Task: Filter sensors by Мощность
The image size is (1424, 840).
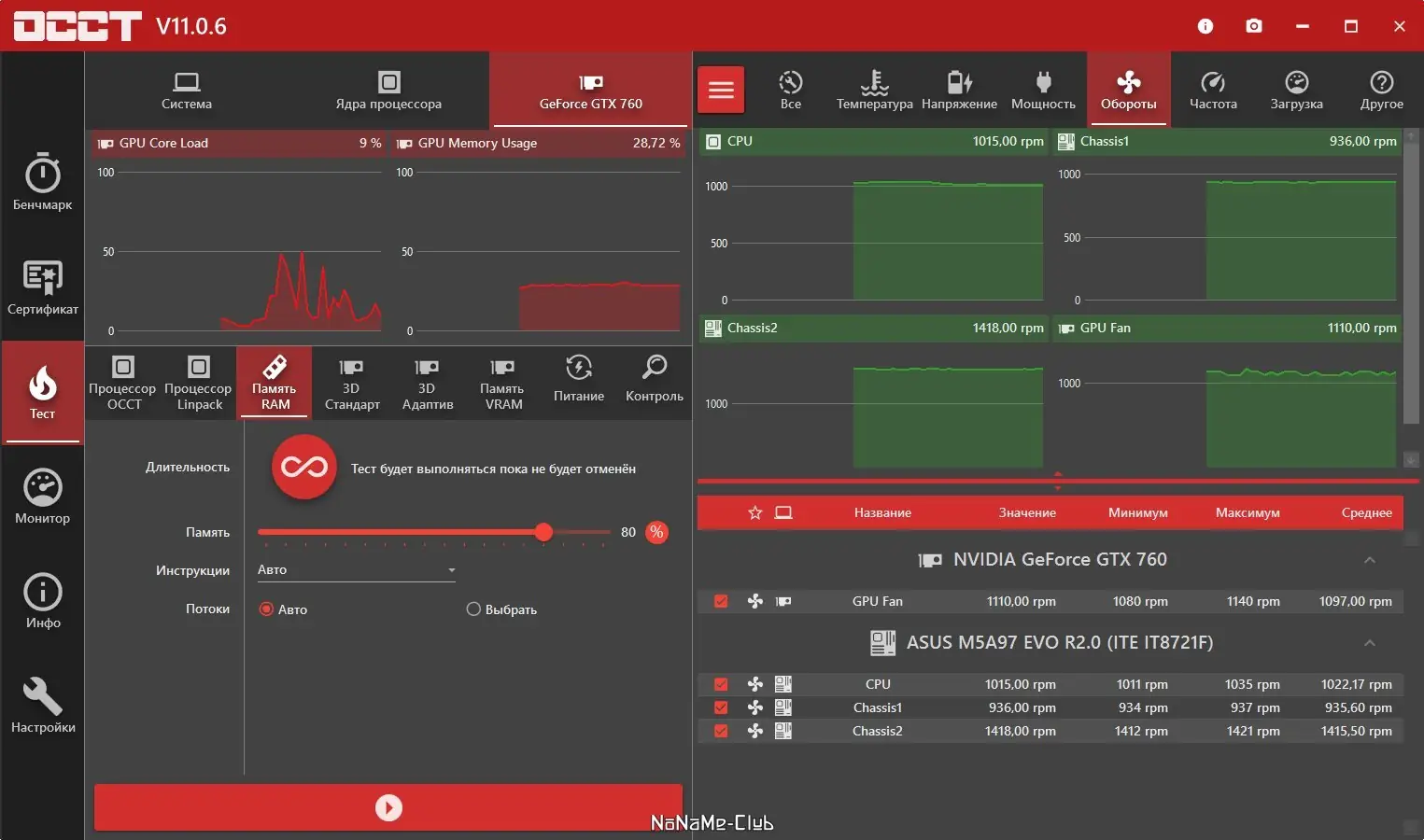Action: click(1043, 90)
